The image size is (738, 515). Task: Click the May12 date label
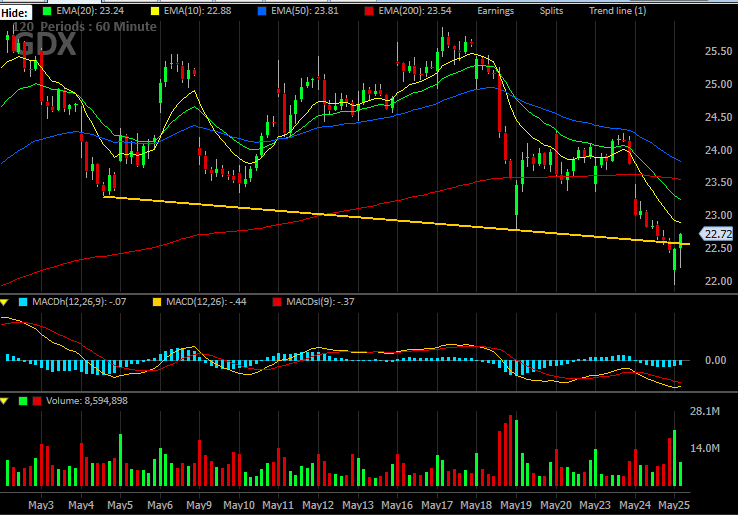318,505
